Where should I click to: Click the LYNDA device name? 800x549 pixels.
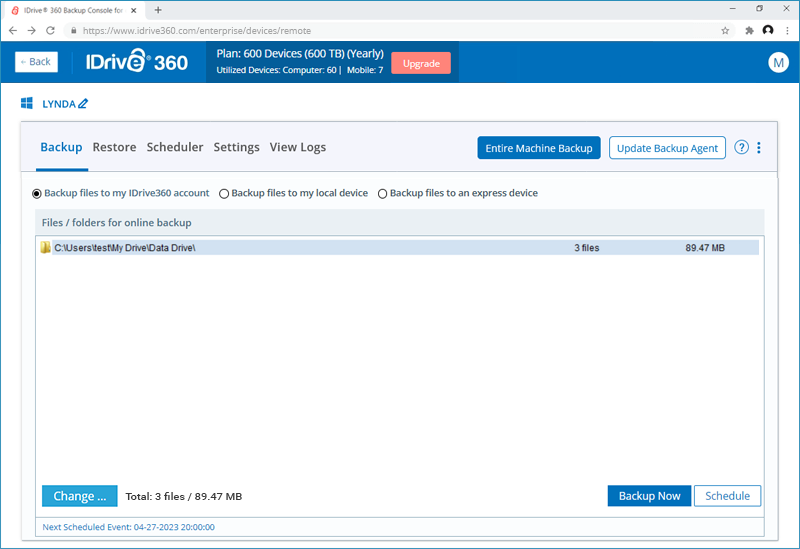[x=59, y=104]
